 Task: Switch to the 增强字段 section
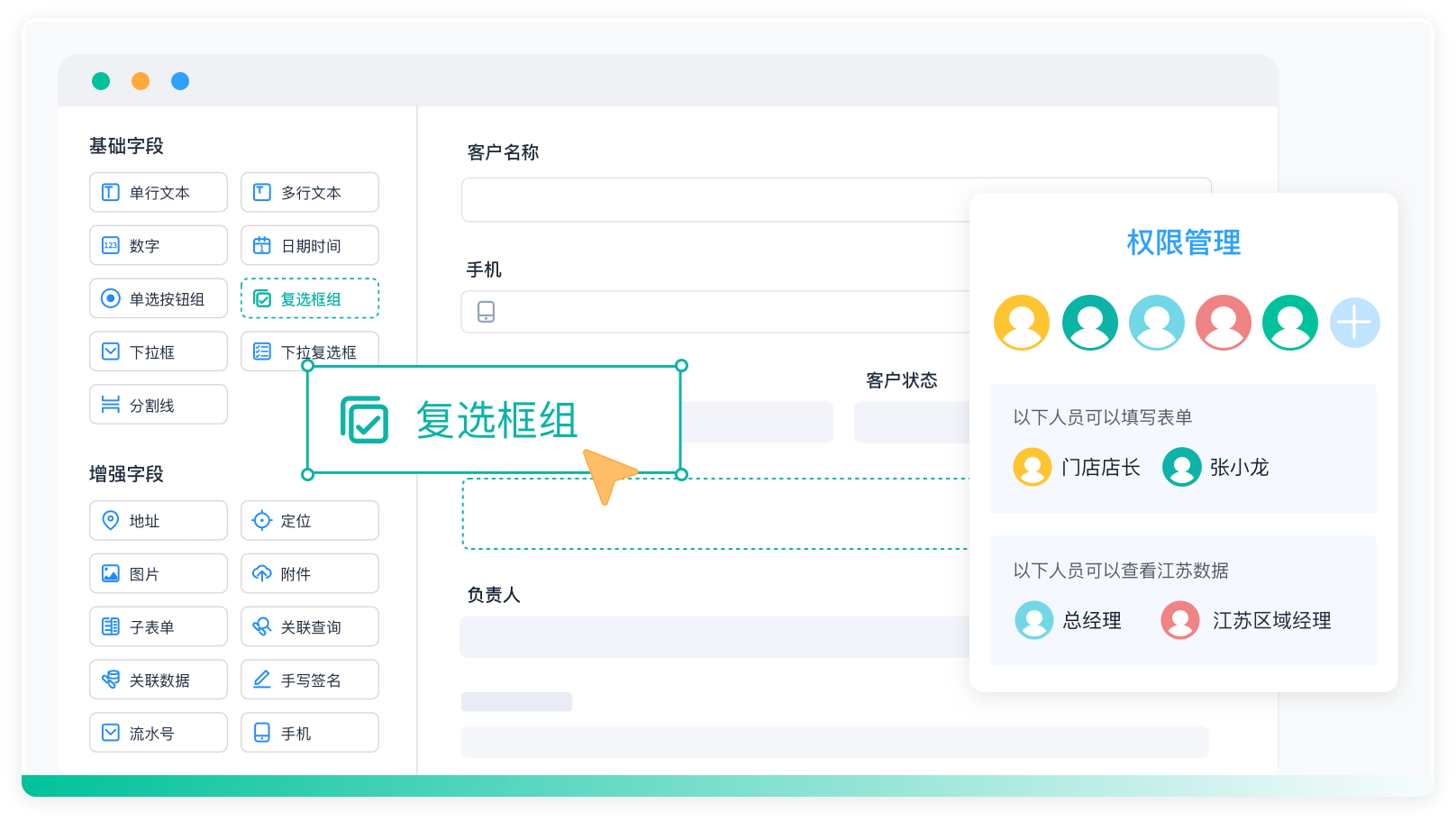pos(125,474)
